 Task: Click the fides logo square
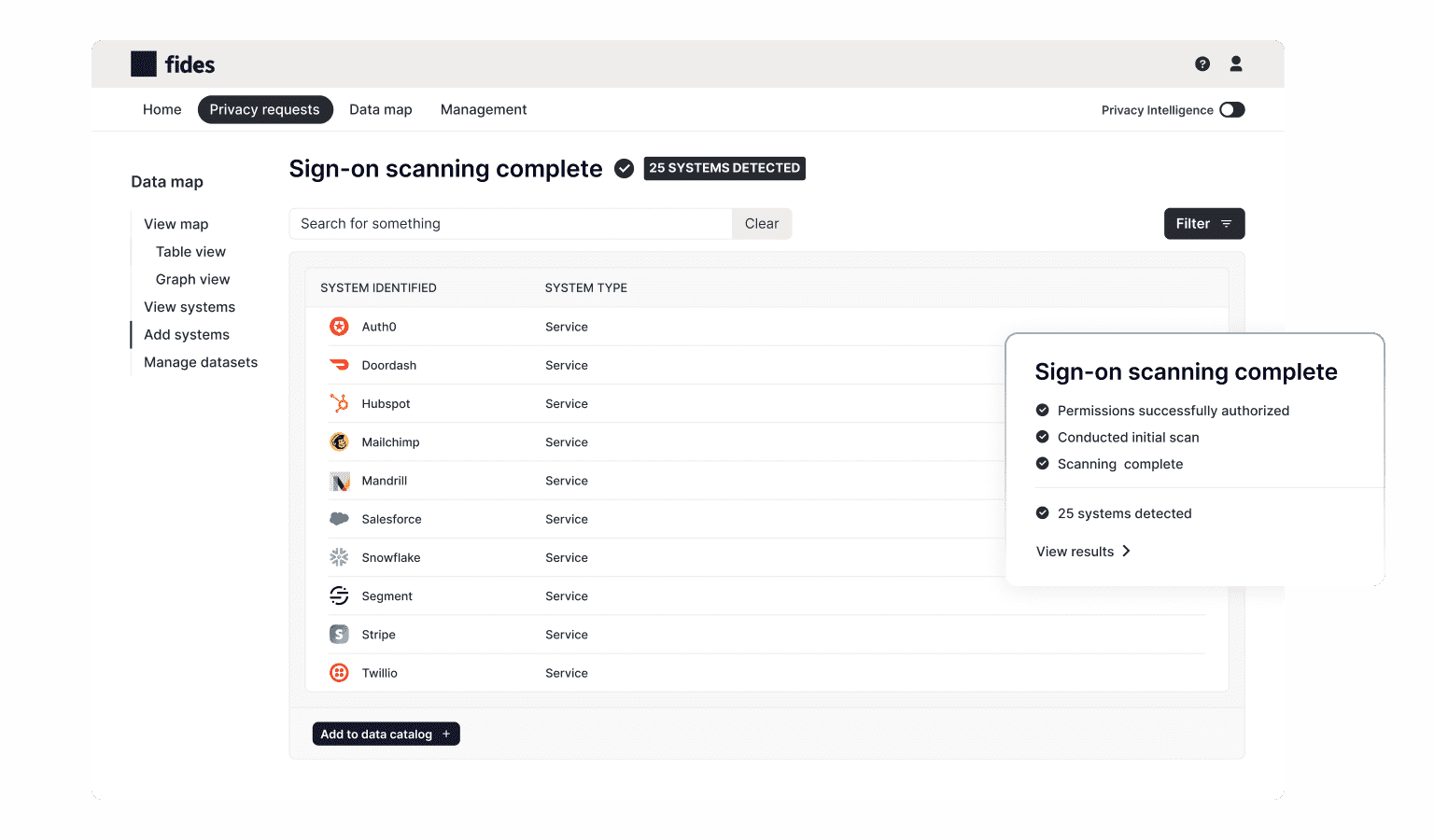[x=144, y=63]
